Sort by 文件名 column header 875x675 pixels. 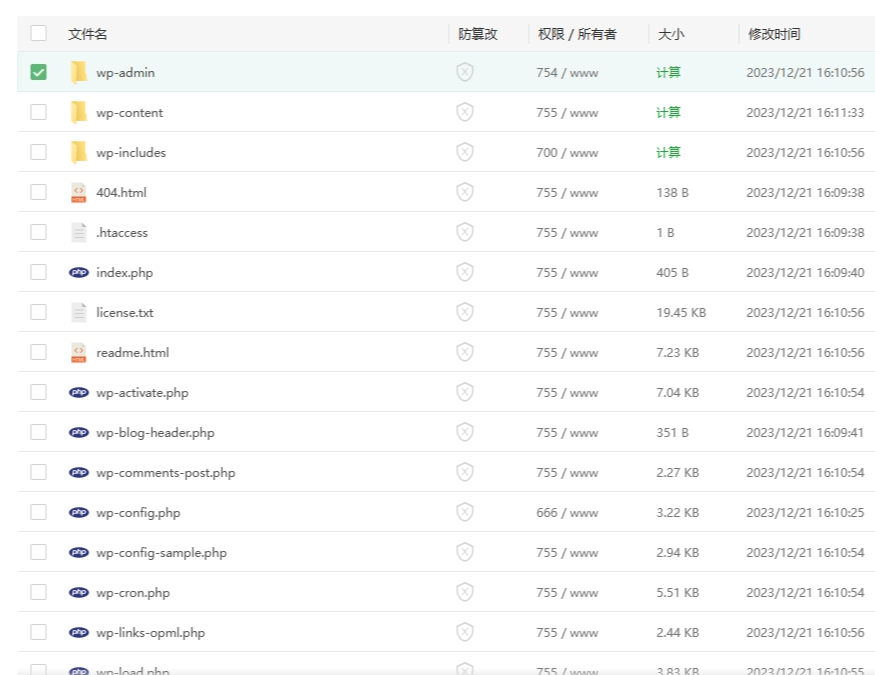88,34
